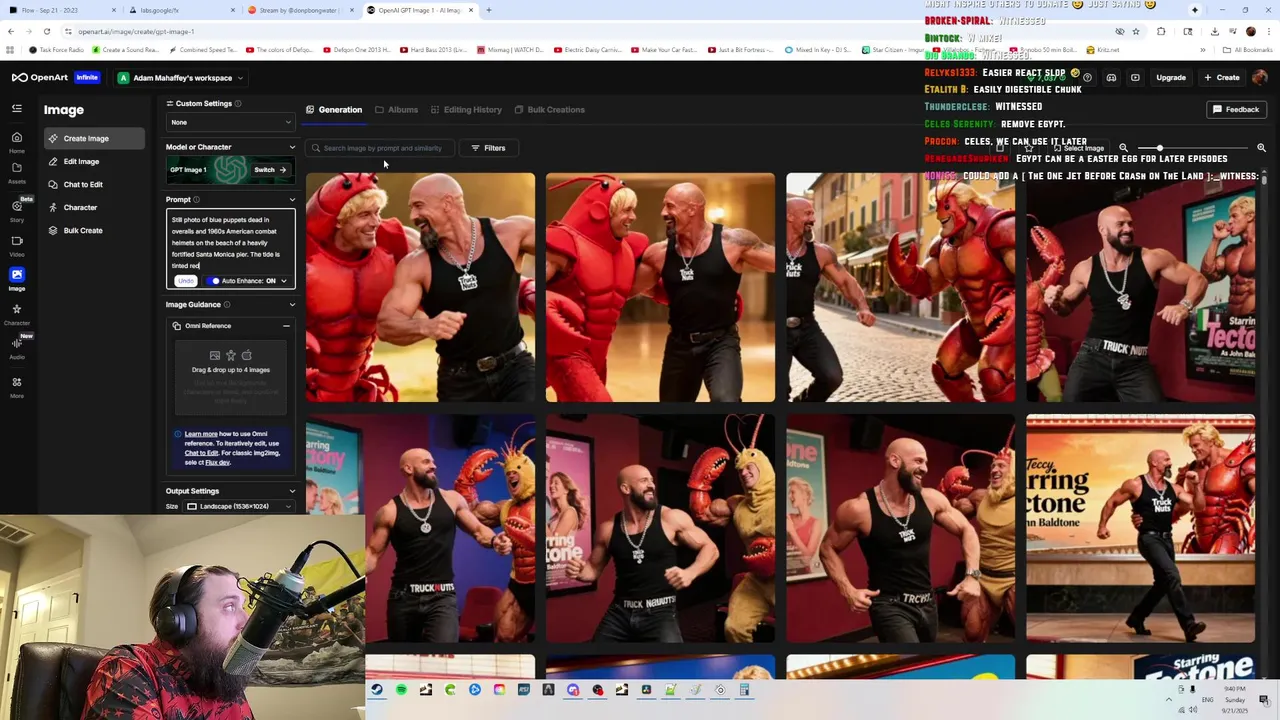Expand the Auto Enhance options chevron
The image size is (1280, 720).
pyautogui.click(x=283, y=281)
